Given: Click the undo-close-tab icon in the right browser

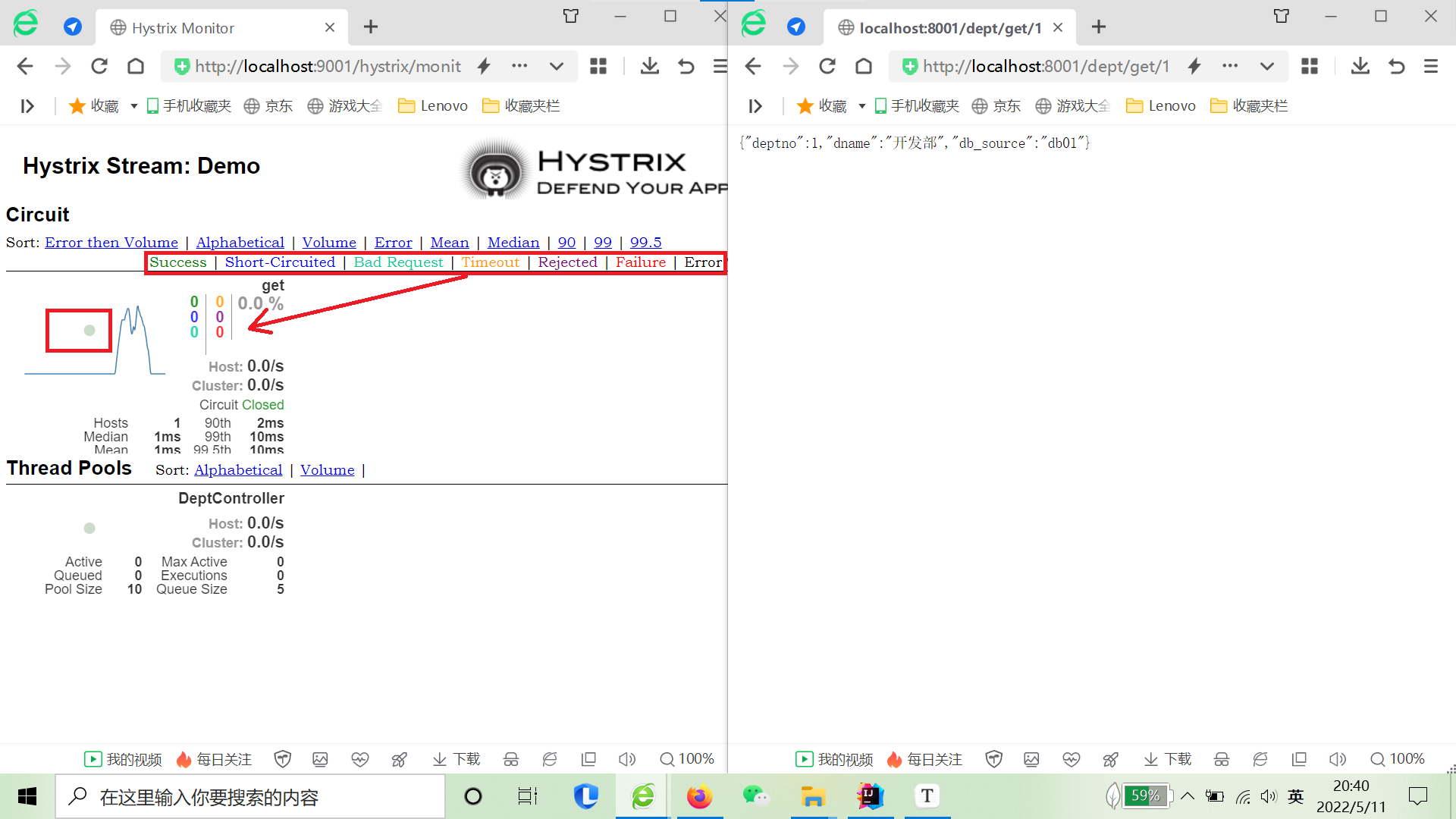Looking at the screenshot, I should coord(1396,67).
